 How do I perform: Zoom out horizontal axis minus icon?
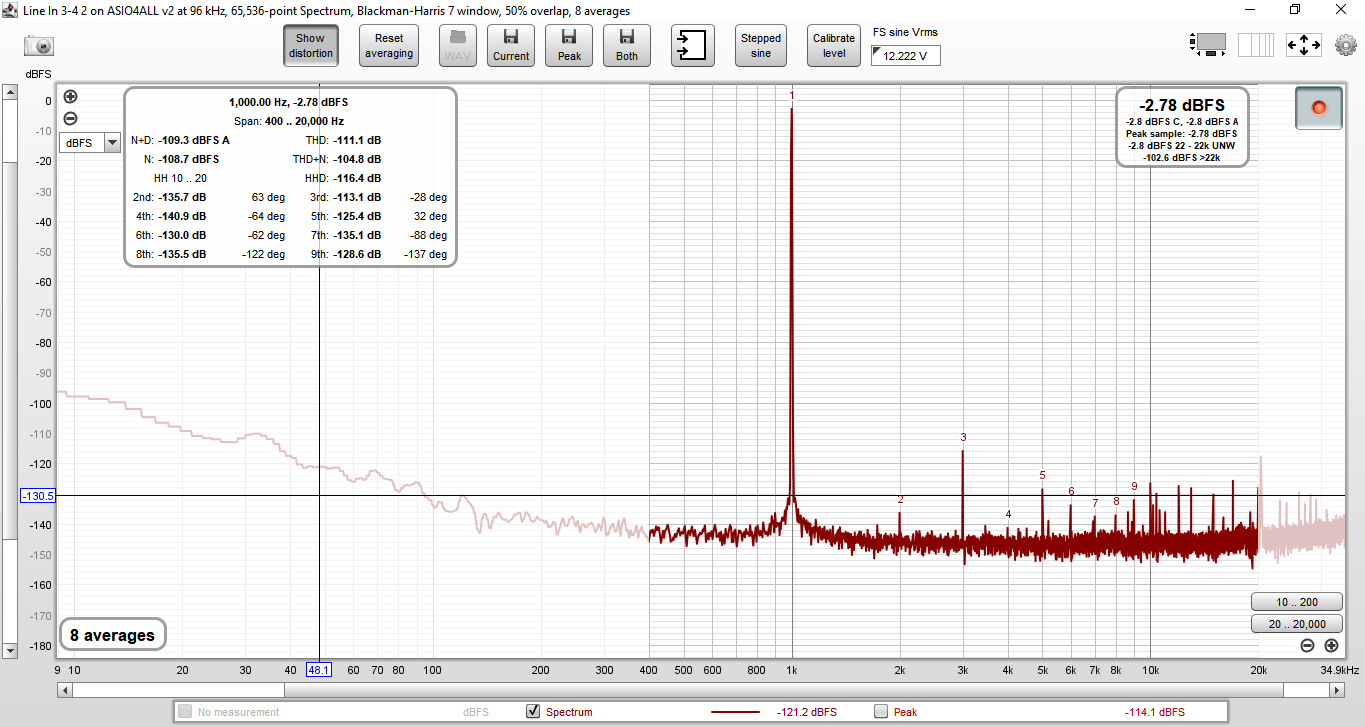tap(1307, 645)
